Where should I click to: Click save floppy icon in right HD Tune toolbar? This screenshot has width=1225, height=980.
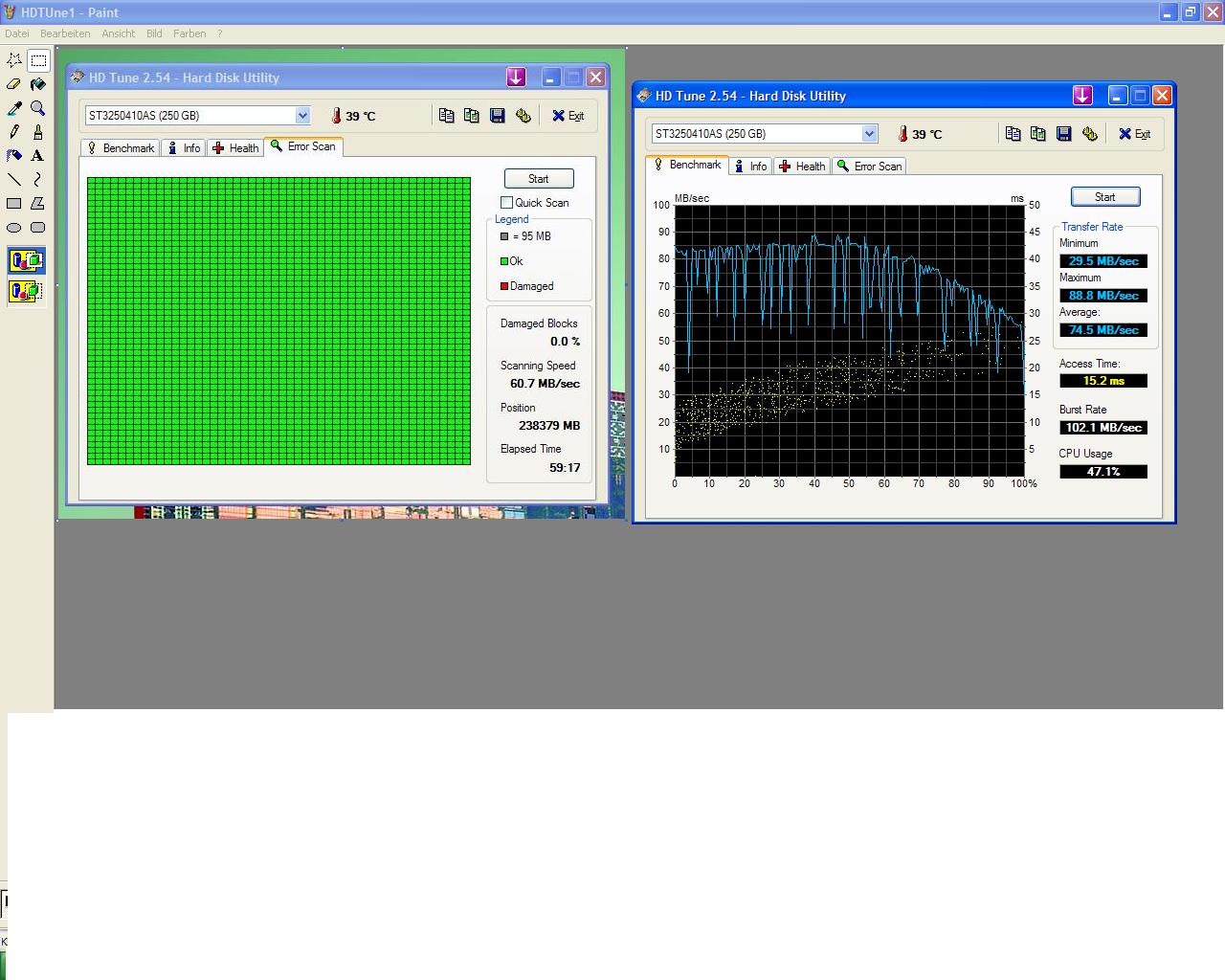tap(1064, 134)
